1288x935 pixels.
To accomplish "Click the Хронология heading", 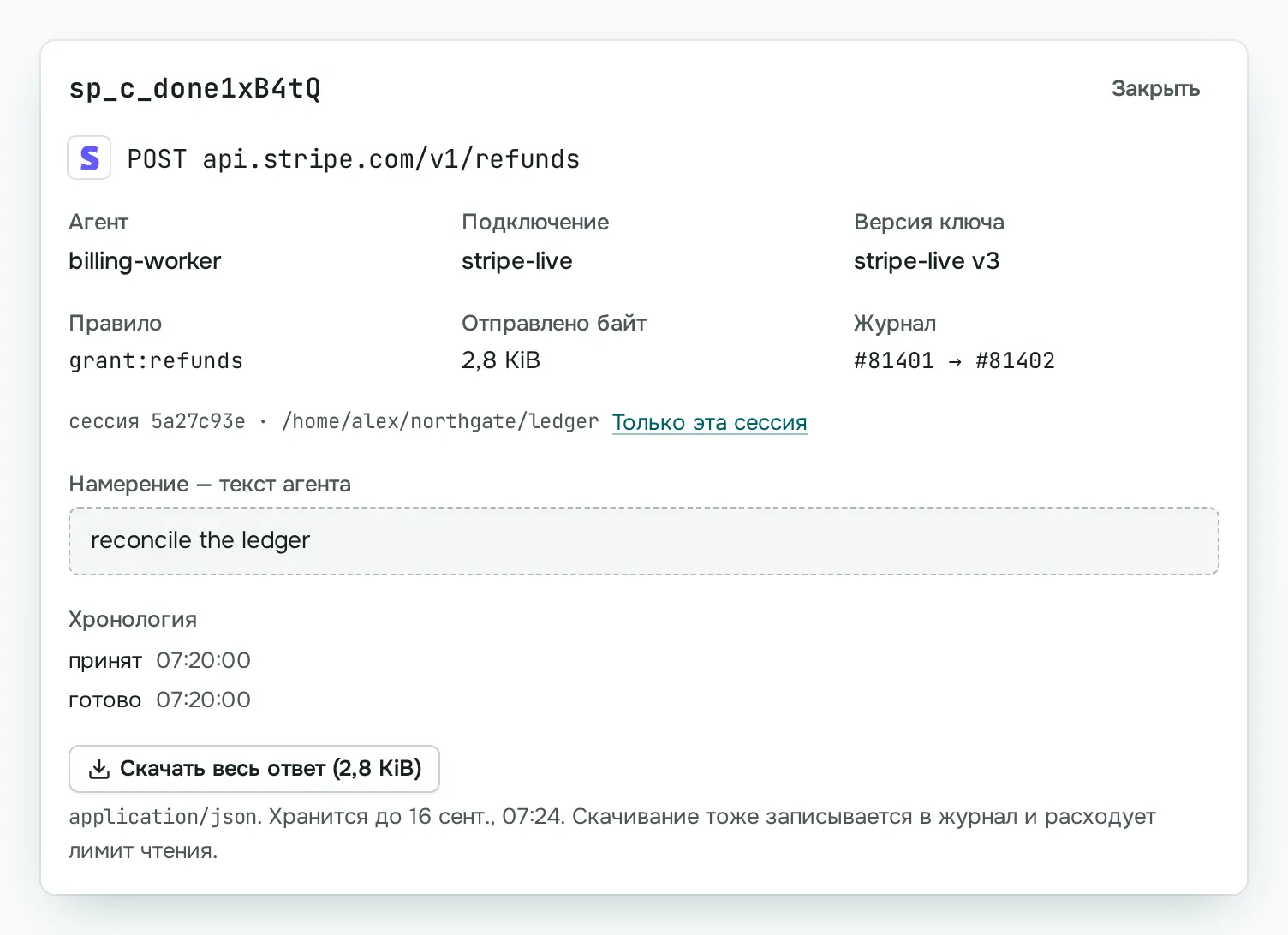I will [x=133, y=620].
